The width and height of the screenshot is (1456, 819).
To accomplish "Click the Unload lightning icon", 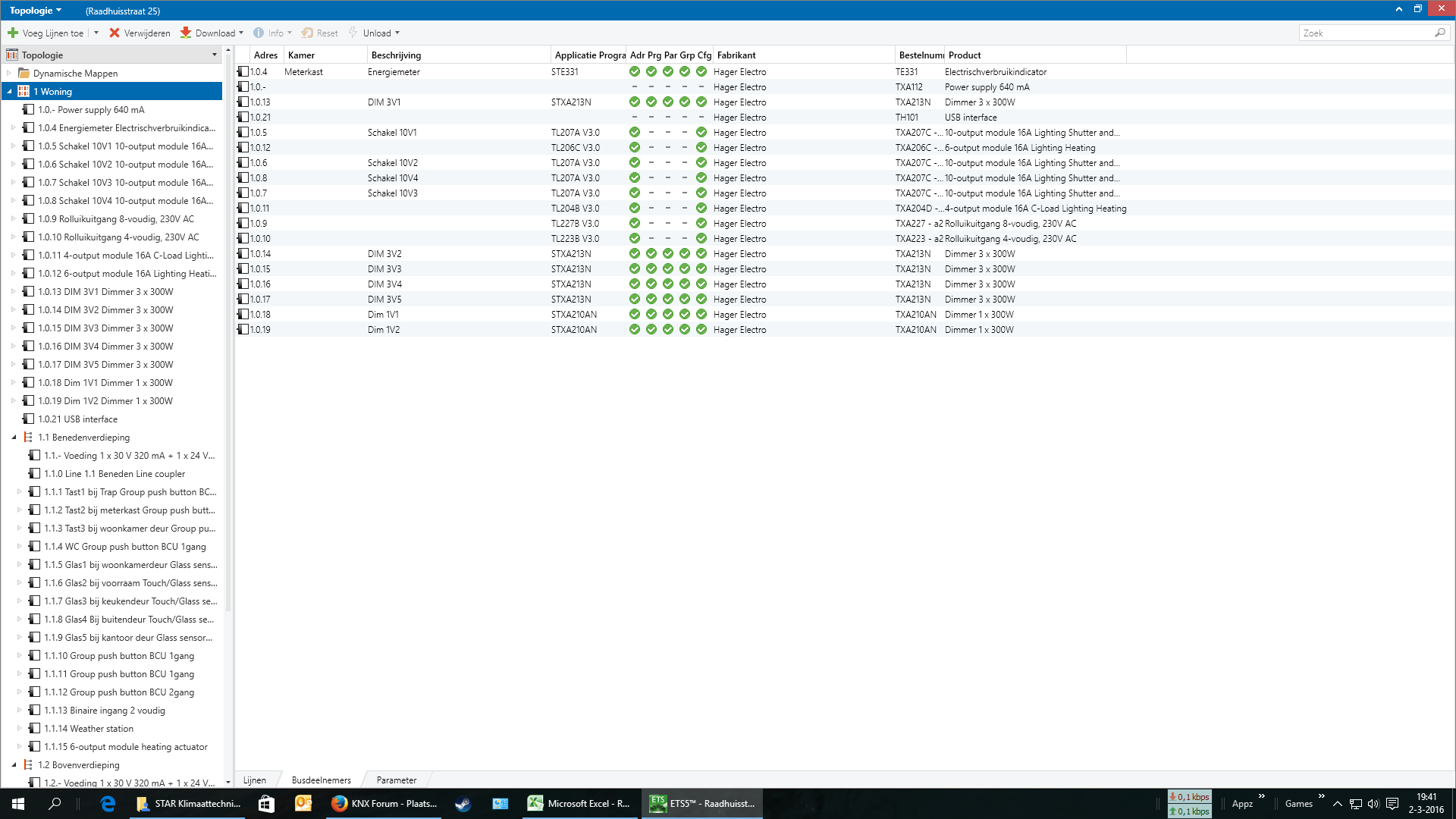I will pos(353,33).
